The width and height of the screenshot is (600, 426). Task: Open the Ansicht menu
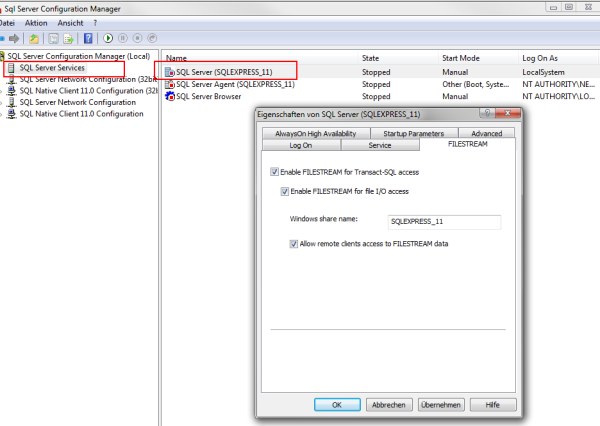tap(70, 23)
